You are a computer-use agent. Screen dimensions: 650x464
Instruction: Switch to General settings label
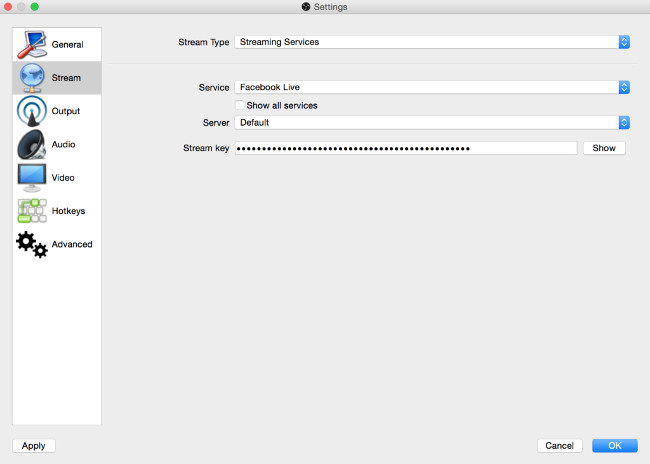(67, 44)
